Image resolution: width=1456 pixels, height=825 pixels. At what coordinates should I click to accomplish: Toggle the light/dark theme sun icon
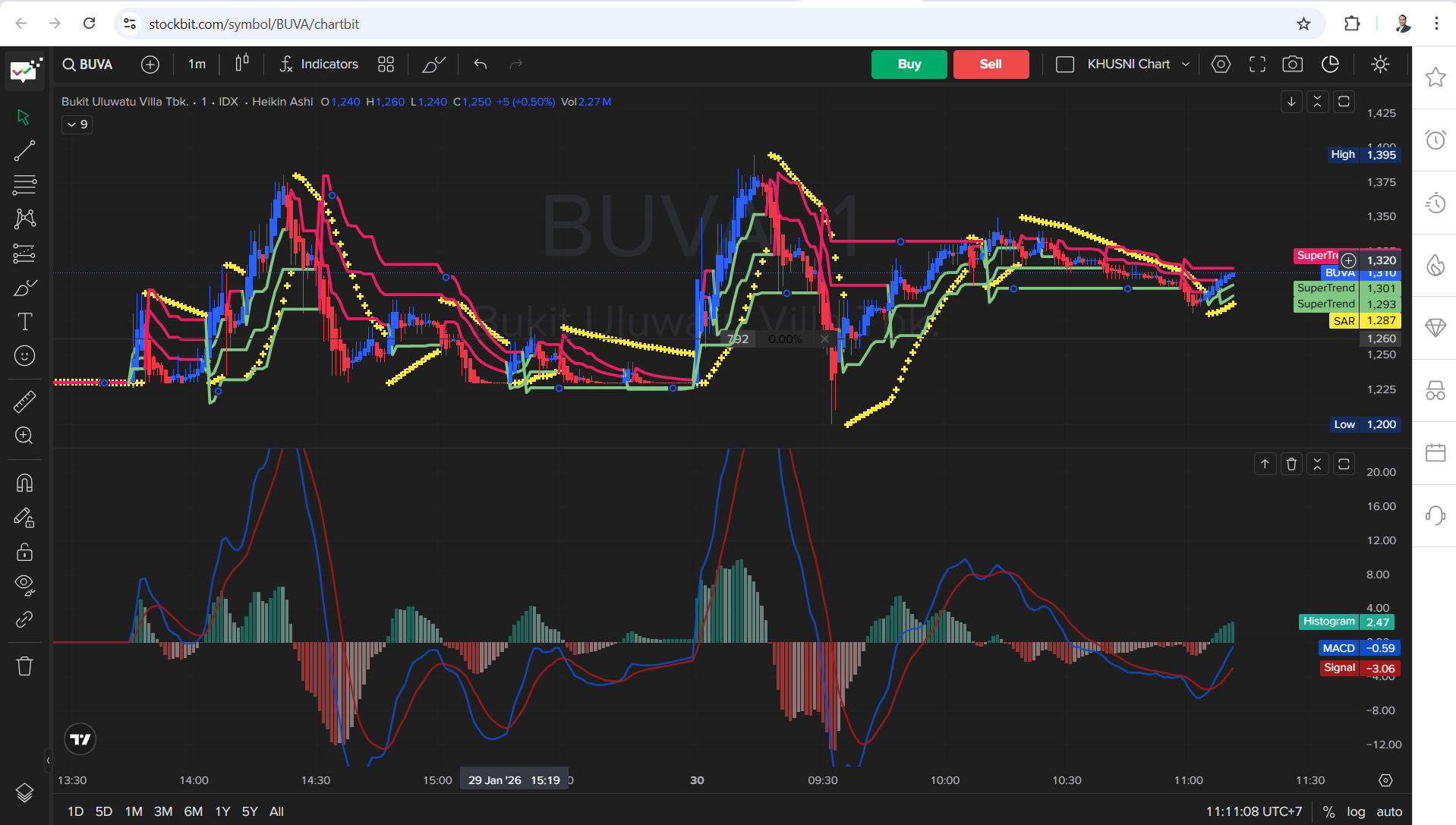click(1381, 65)
